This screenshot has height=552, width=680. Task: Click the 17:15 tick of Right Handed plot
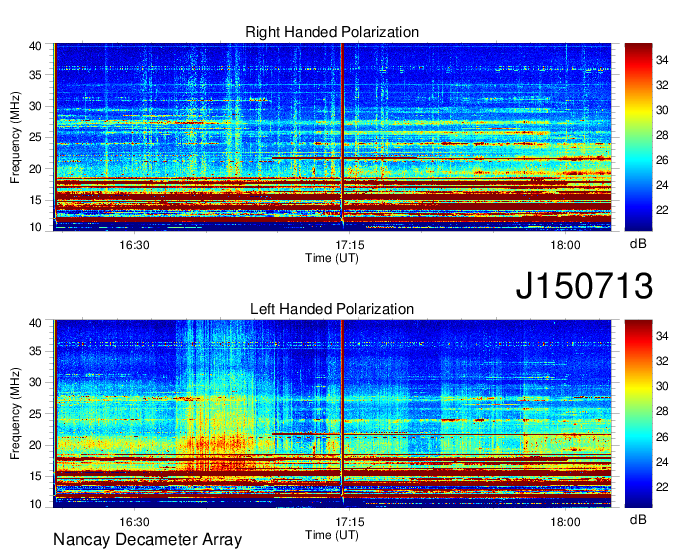(350, 245)
